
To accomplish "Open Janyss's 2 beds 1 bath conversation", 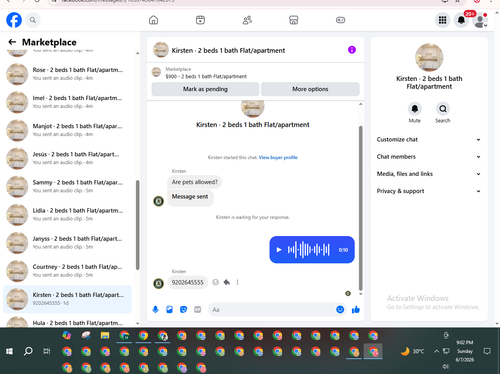I will tap(67, 243).
